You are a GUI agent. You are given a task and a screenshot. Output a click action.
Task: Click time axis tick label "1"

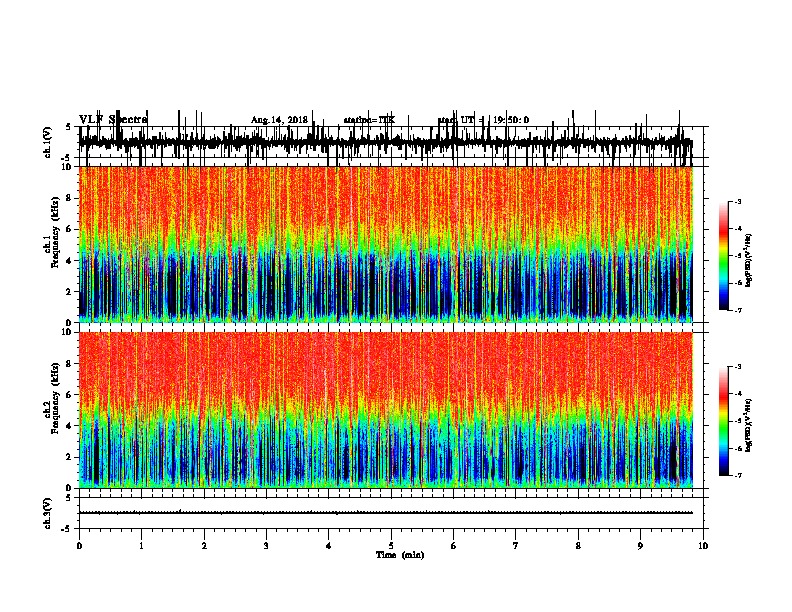point(141,546)
